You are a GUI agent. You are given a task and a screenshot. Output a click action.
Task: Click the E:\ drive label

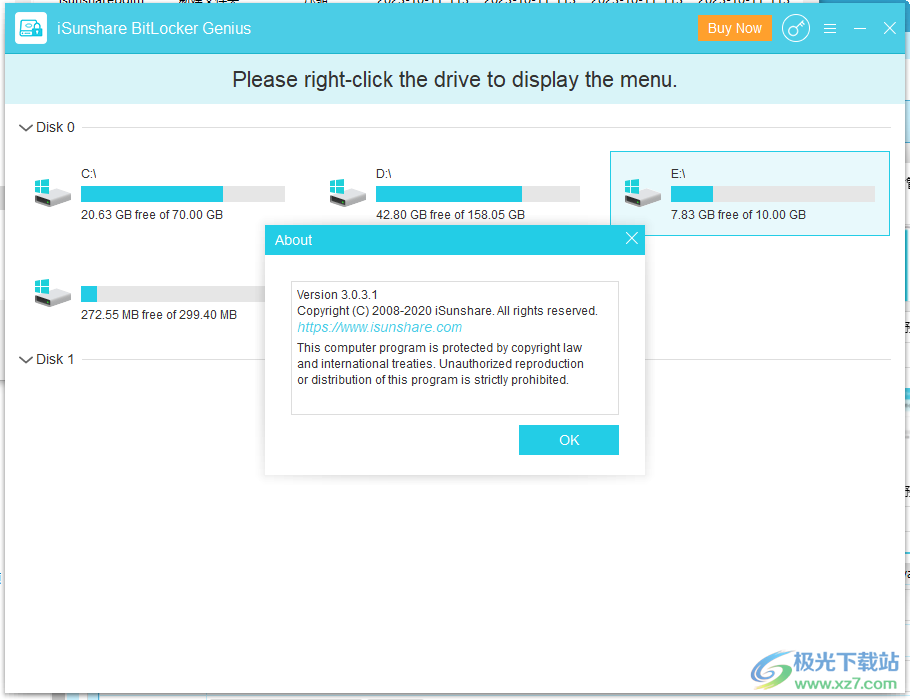point(678,174)
